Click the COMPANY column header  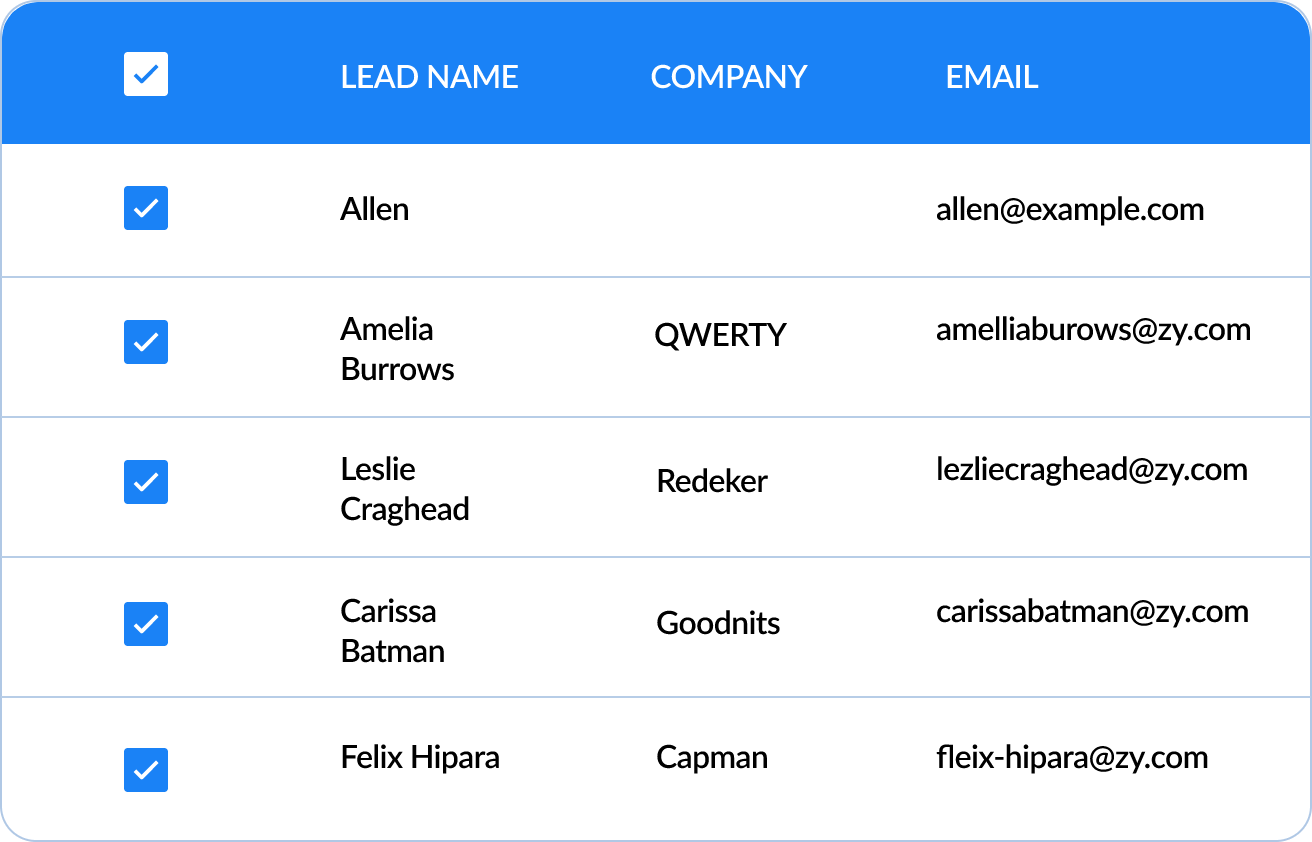pos(728,77)
